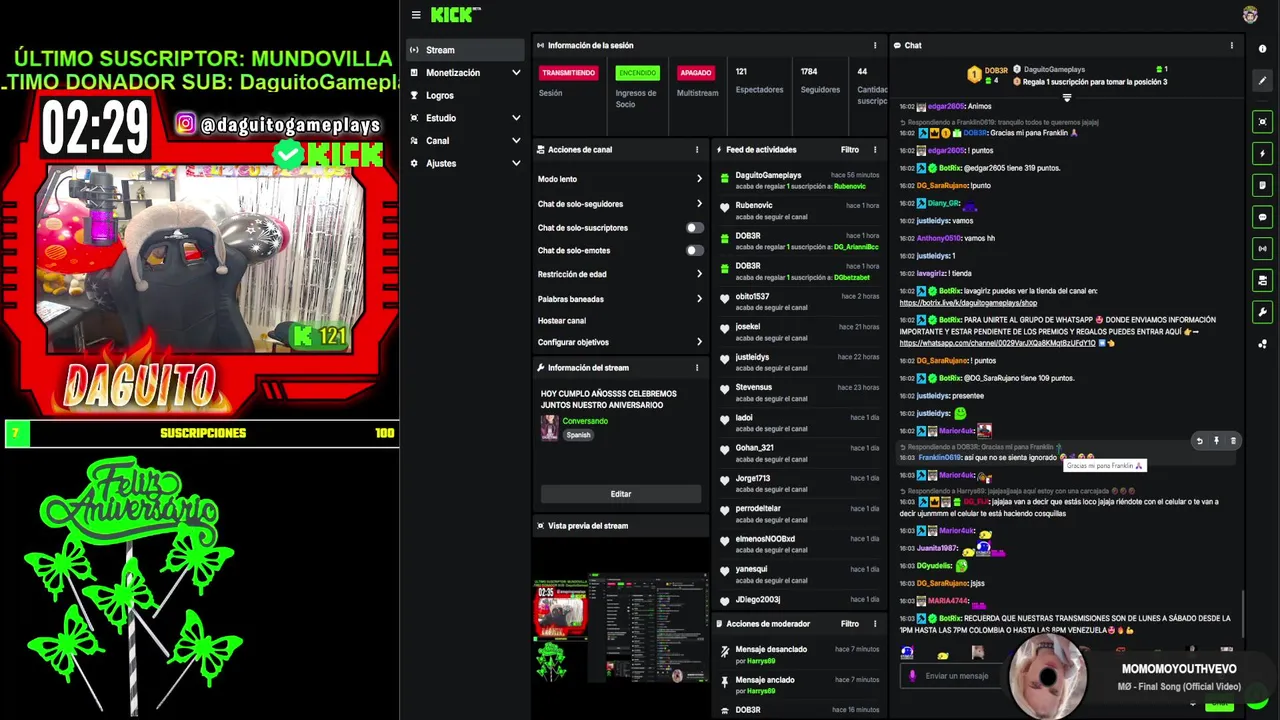Open WhatsApp channel link in chat

click(997, 342)
